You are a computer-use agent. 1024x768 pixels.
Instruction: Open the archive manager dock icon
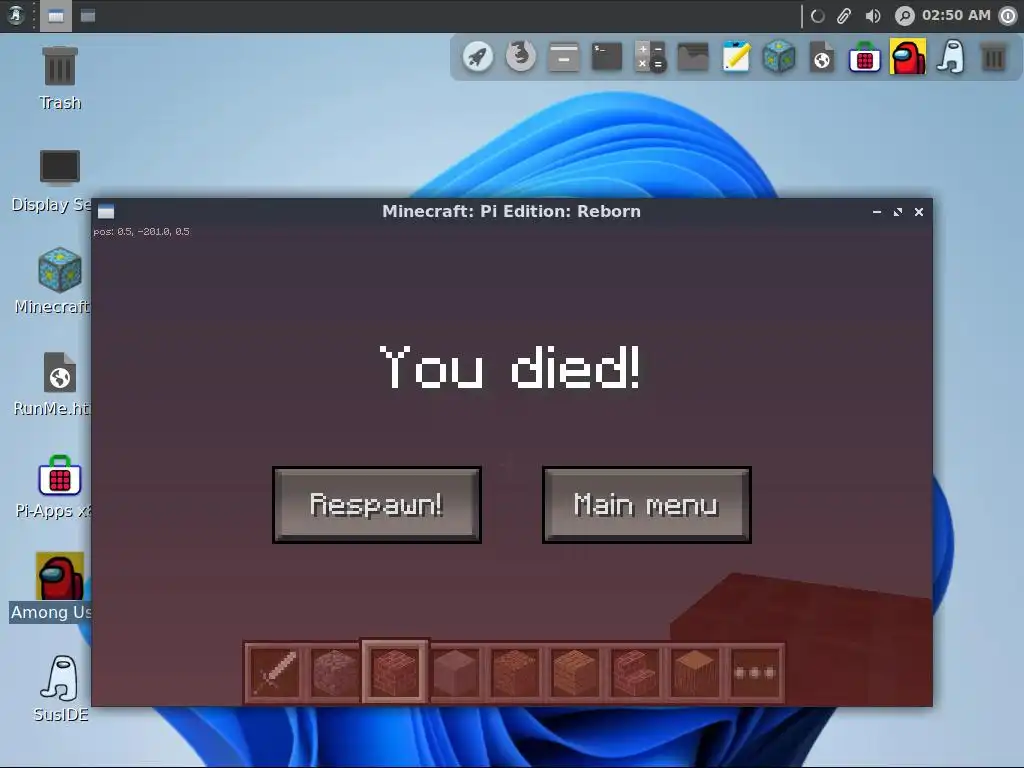pos(564,57)
